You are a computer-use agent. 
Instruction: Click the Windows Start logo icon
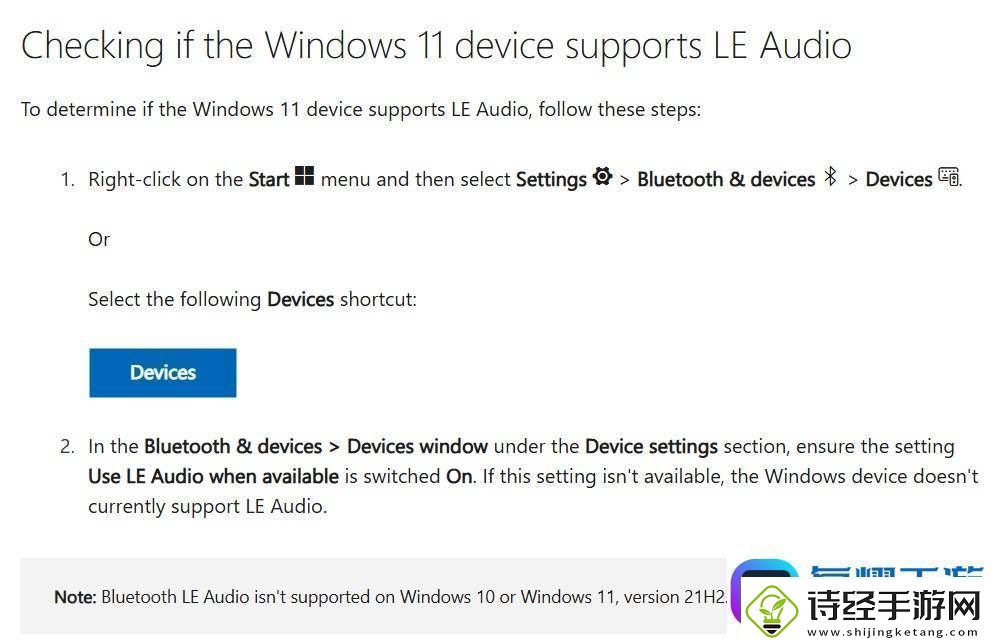coord(304,175)
